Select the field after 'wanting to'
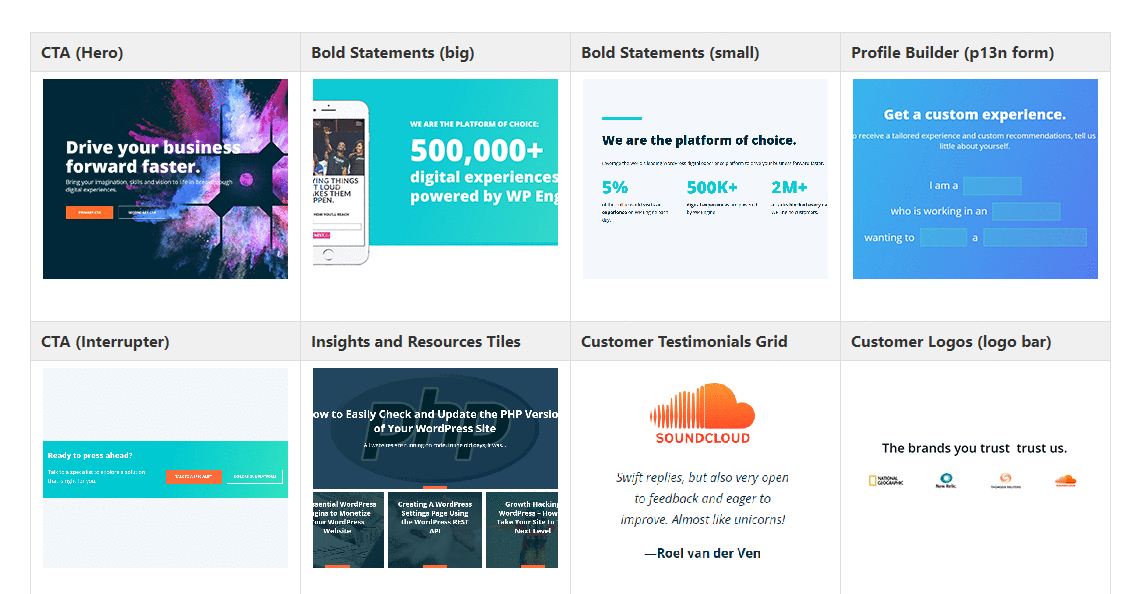The image size is (1135, 594). tap(943, 237)
